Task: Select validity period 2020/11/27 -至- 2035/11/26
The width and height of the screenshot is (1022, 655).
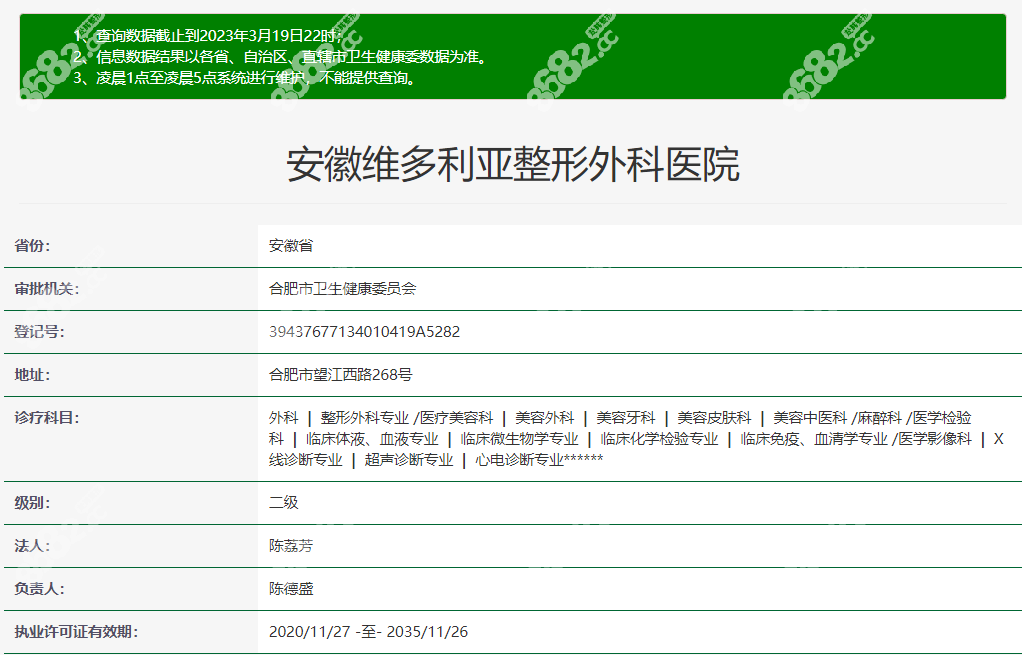Action: click(x=368, y=632)
